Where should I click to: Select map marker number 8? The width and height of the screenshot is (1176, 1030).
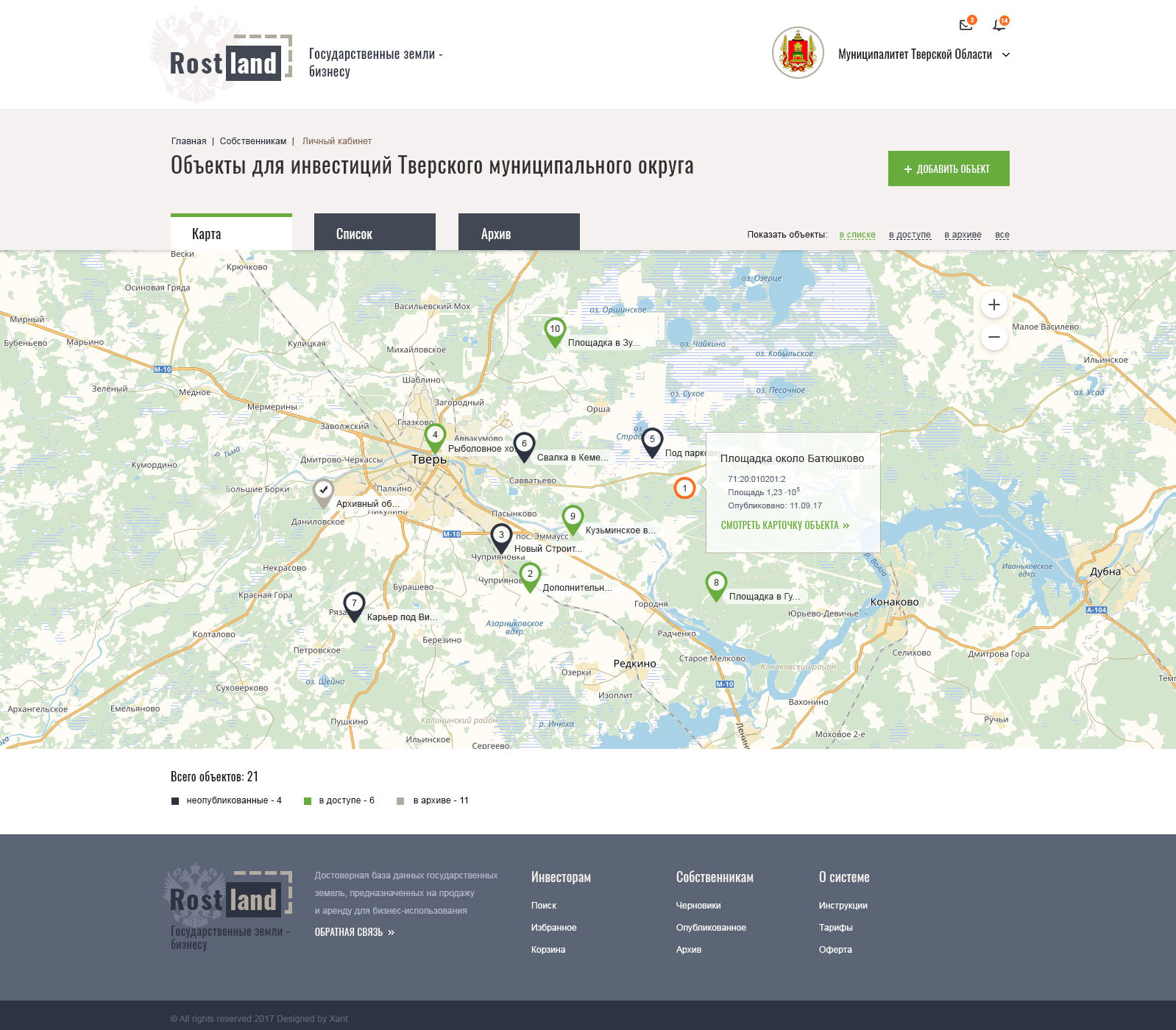tap(716, 586)
